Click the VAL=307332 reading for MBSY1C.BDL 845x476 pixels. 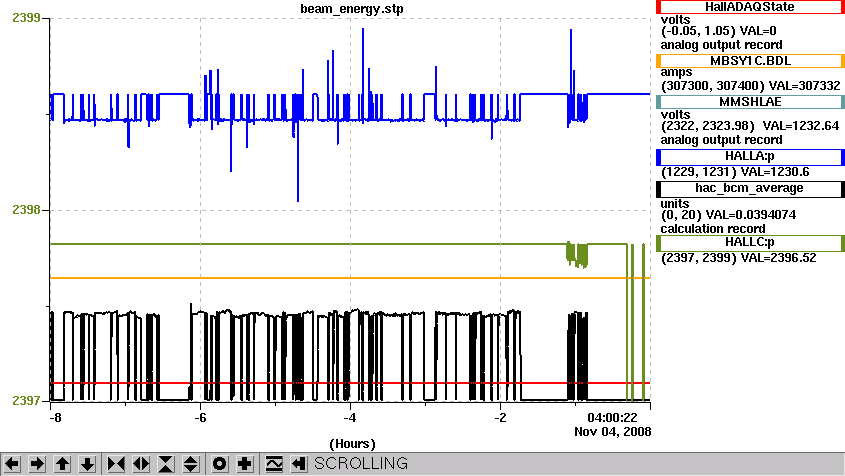(x=804, y=86)
